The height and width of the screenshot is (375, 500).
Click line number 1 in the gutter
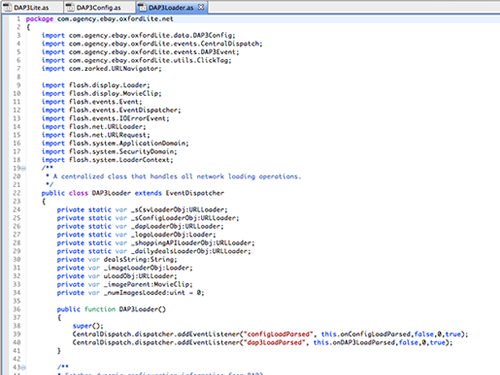click(x=18, y=19)
